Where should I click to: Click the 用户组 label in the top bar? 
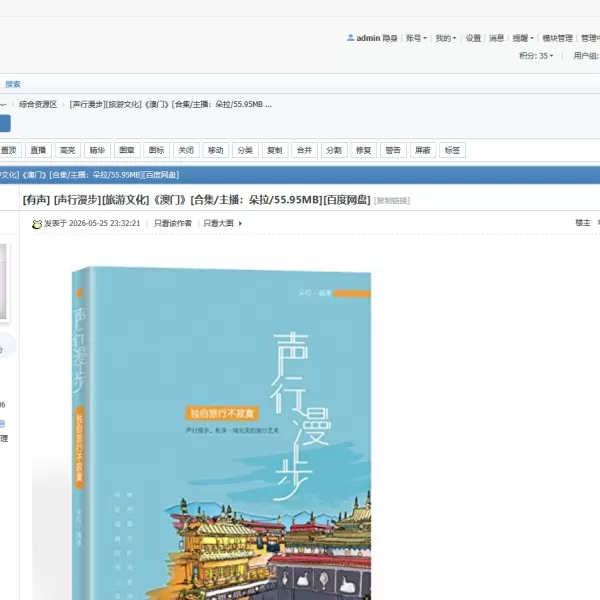pos(586,56)
